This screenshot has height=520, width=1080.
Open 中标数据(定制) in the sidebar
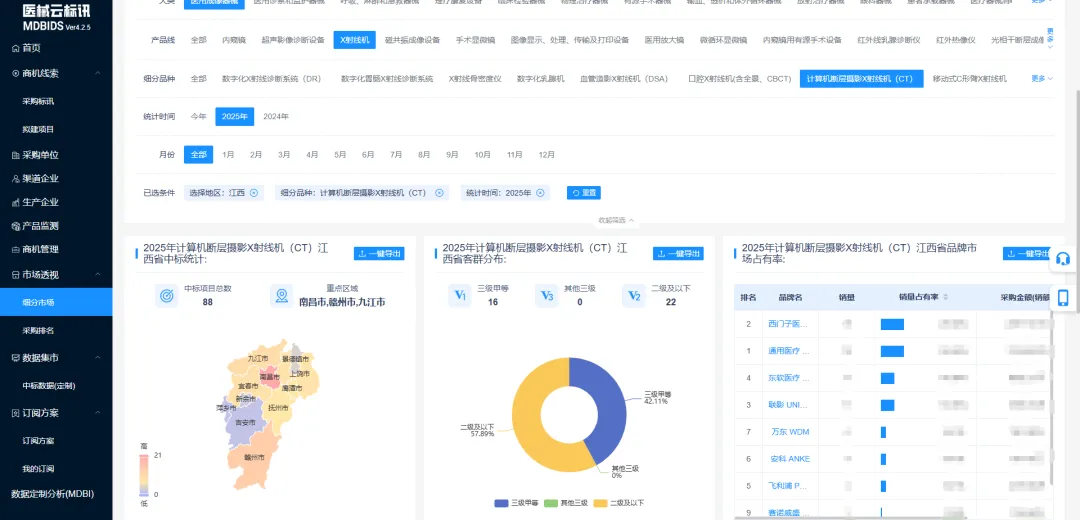click(49, 386)
